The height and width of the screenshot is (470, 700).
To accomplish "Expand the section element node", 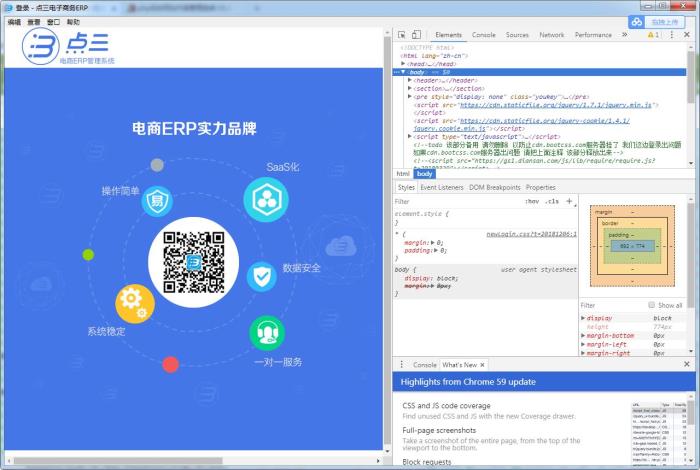I will 410,88.
